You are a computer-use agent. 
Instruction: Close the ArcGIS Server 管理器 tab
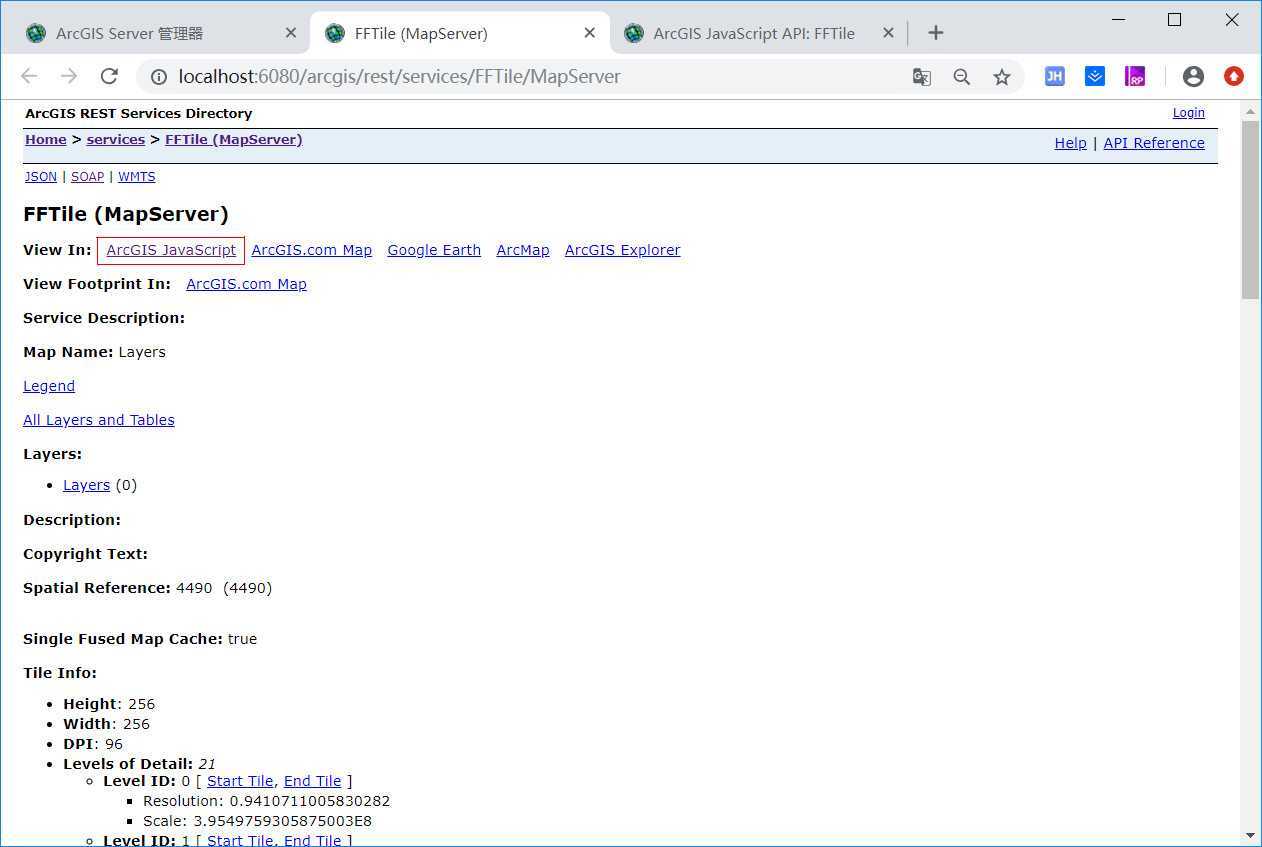291,33
